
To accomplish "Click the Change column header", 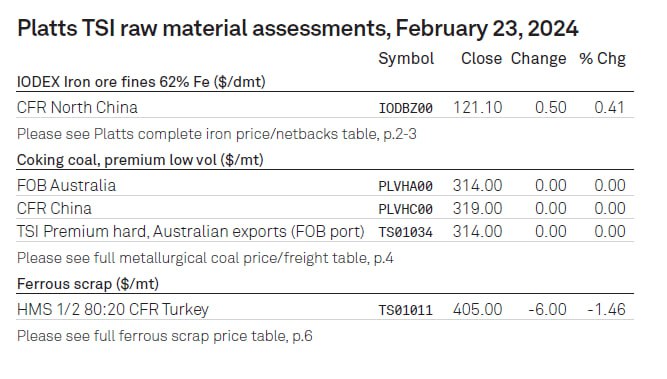I will (x=538, y=59).
